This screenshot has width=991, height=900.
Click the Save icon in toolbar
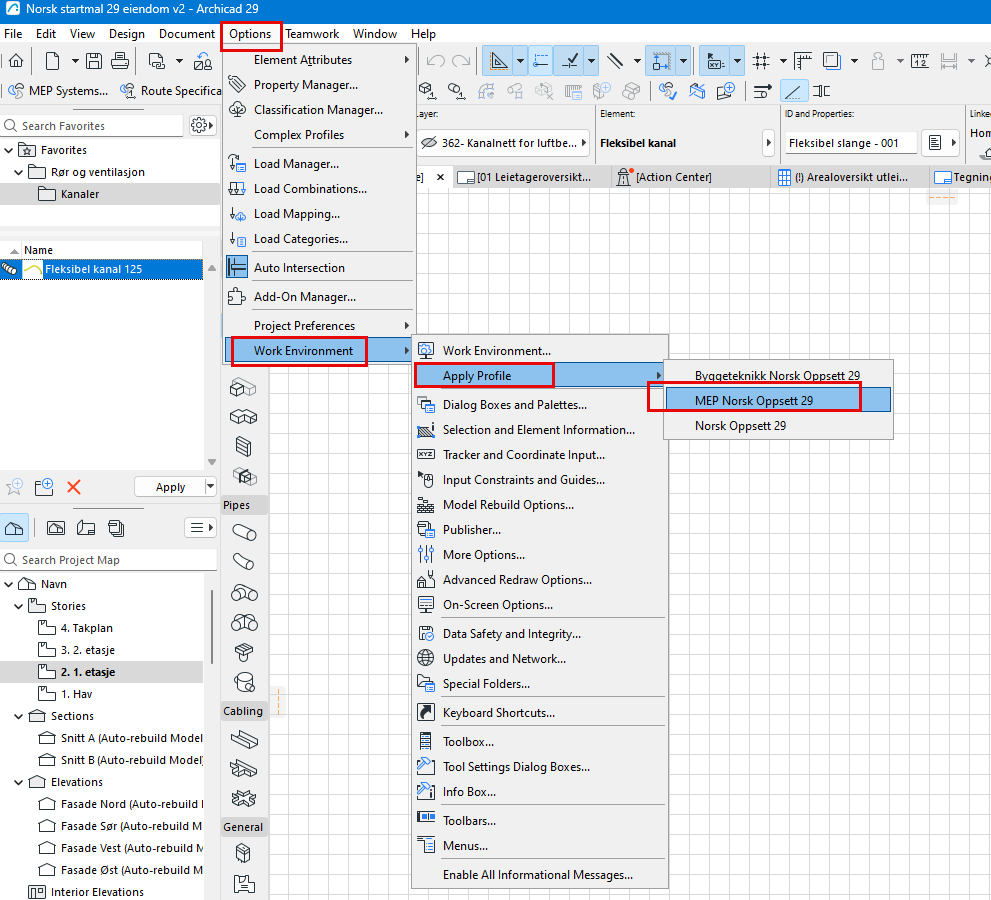click(93, 61)
